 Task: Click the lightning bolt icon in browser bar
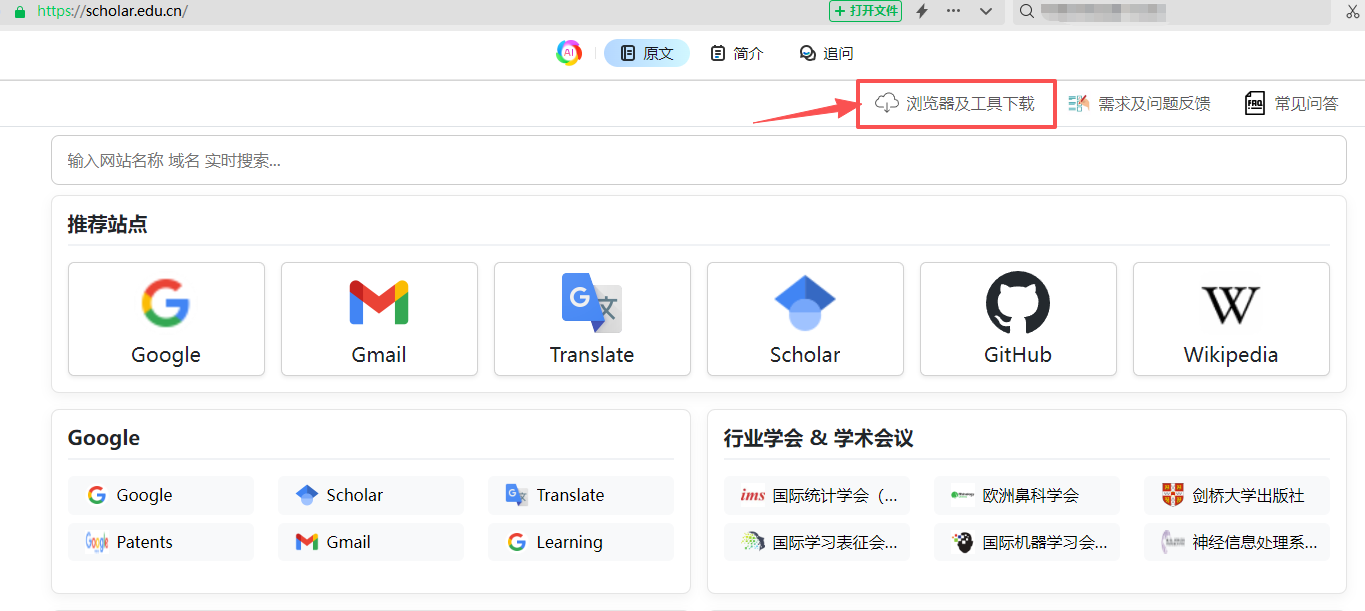tap(922, 11)
